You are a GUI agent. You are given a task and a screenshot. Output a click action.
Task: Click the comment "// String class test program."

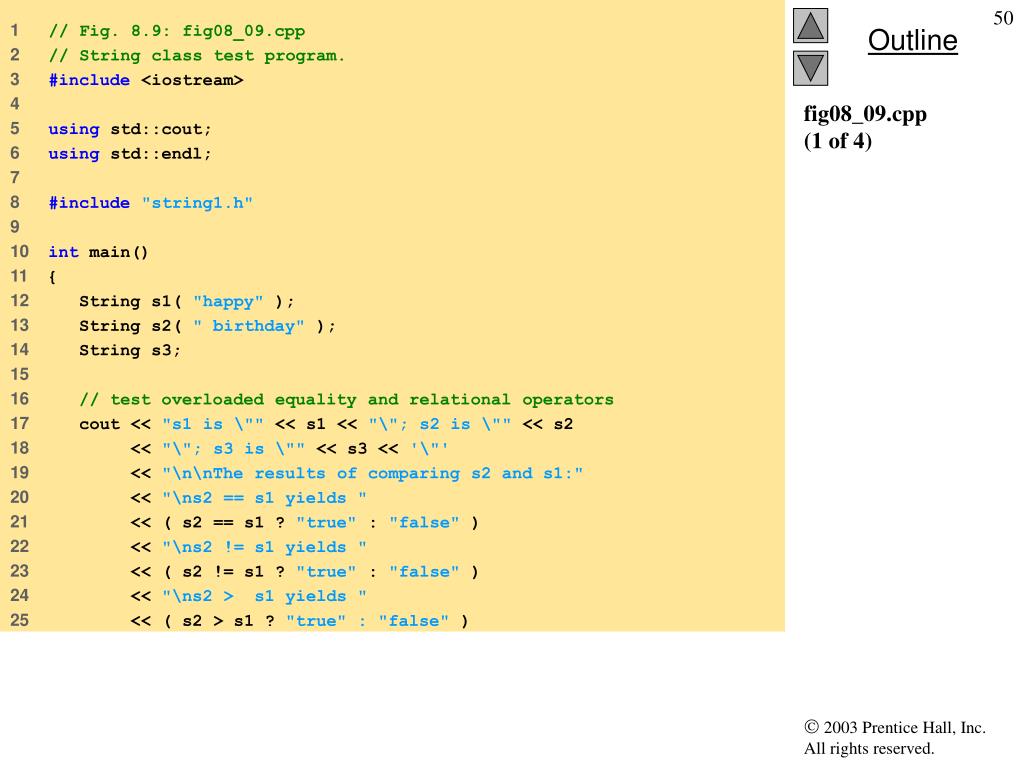pos(196,56)
